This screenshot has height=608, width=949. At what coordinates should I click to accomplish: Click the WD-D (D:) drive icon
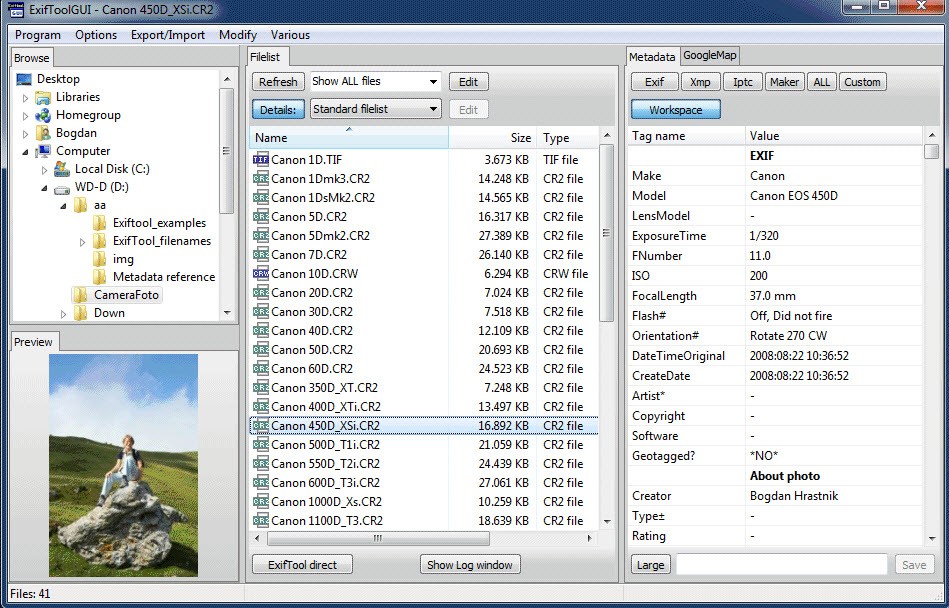62,188
